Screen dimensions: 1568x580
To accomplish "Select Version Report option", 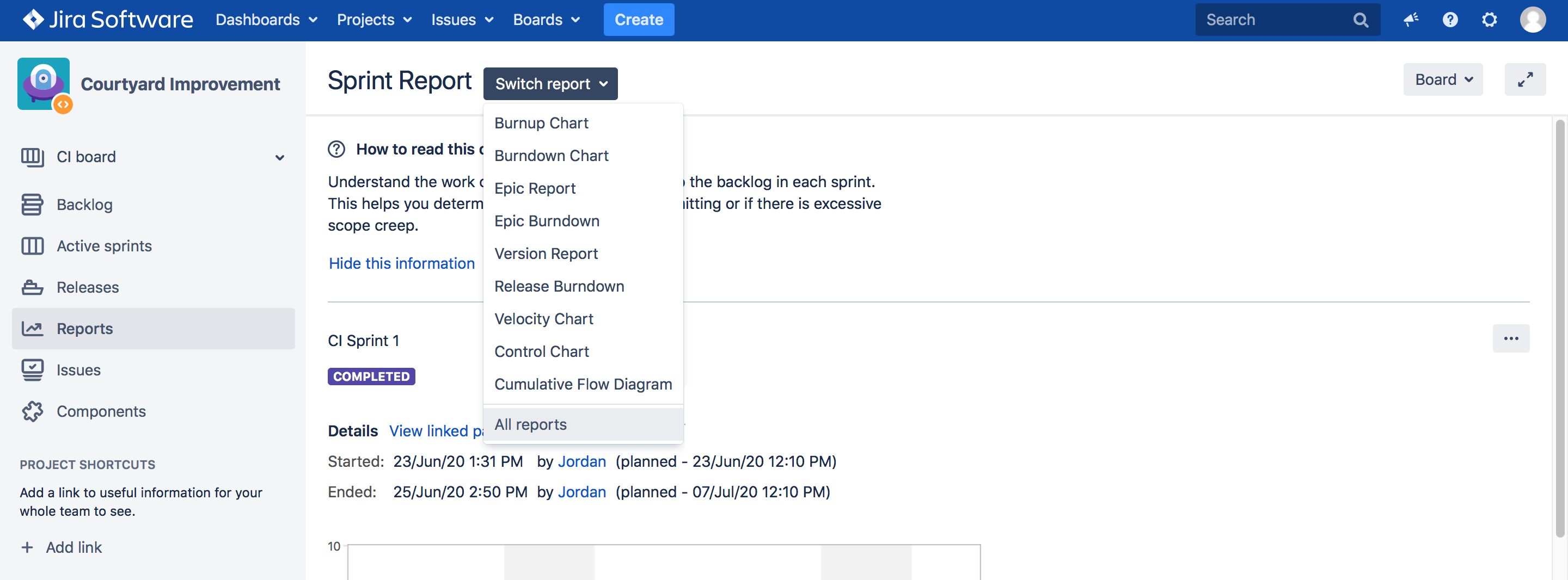I will (x=583, y=254).
